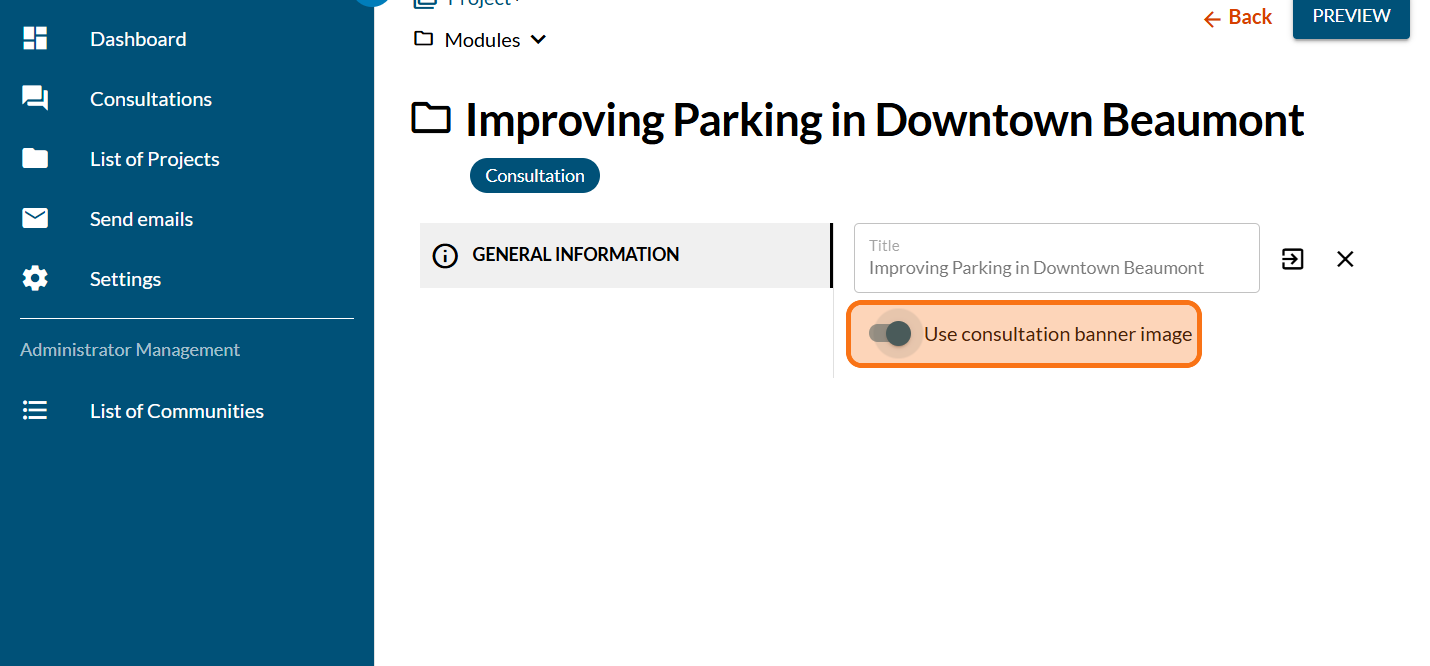Click the Use consultation banner image label

click(x=1058, y=334)
